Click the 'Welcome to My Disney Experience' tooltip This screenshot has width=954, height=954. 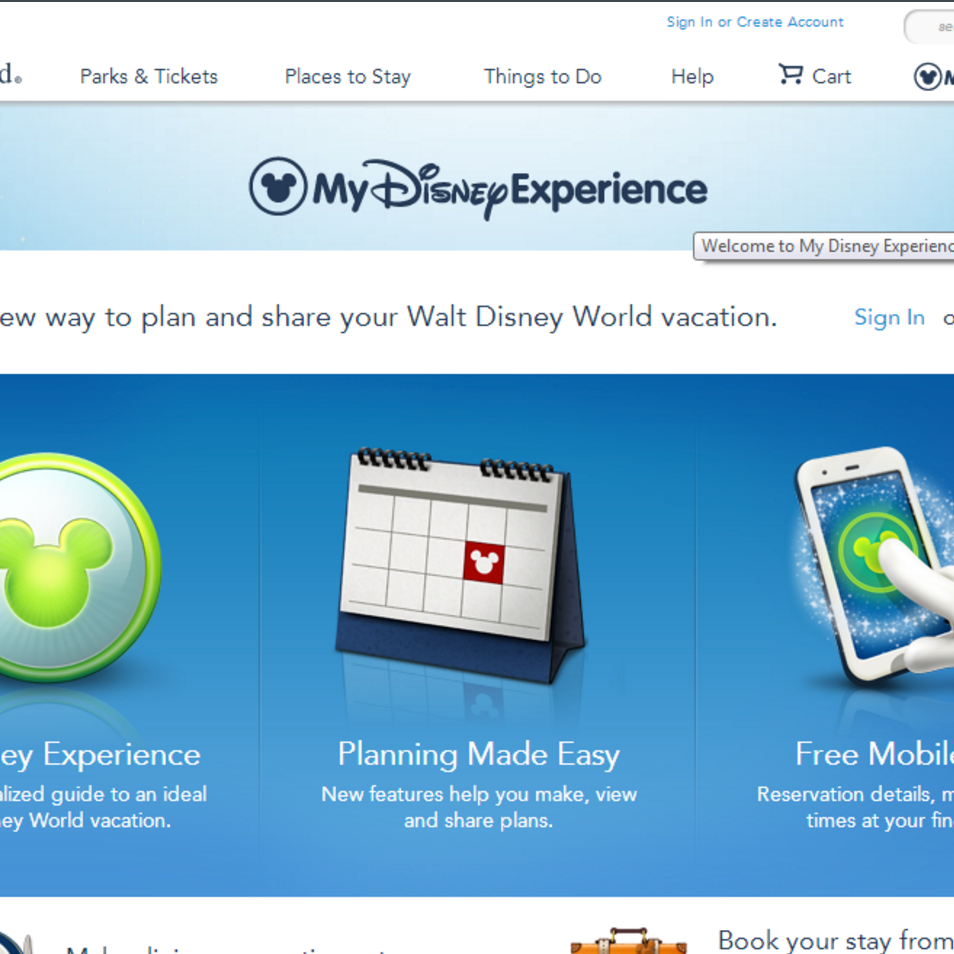(824, 246)
